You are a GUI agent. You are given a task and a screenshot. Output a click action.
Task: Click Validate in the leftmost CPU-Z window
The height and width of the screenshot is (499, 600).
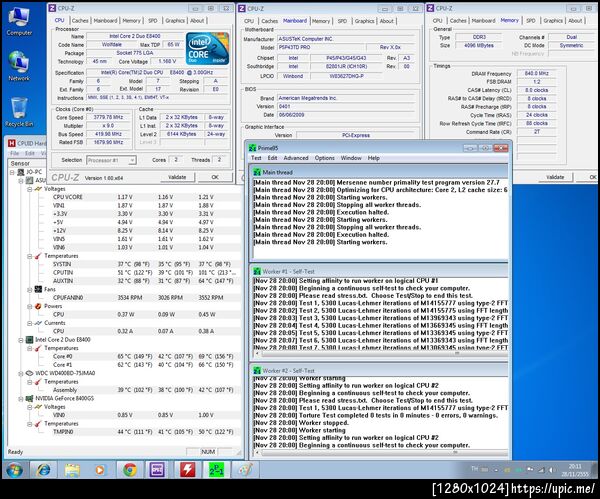[177, 177]
